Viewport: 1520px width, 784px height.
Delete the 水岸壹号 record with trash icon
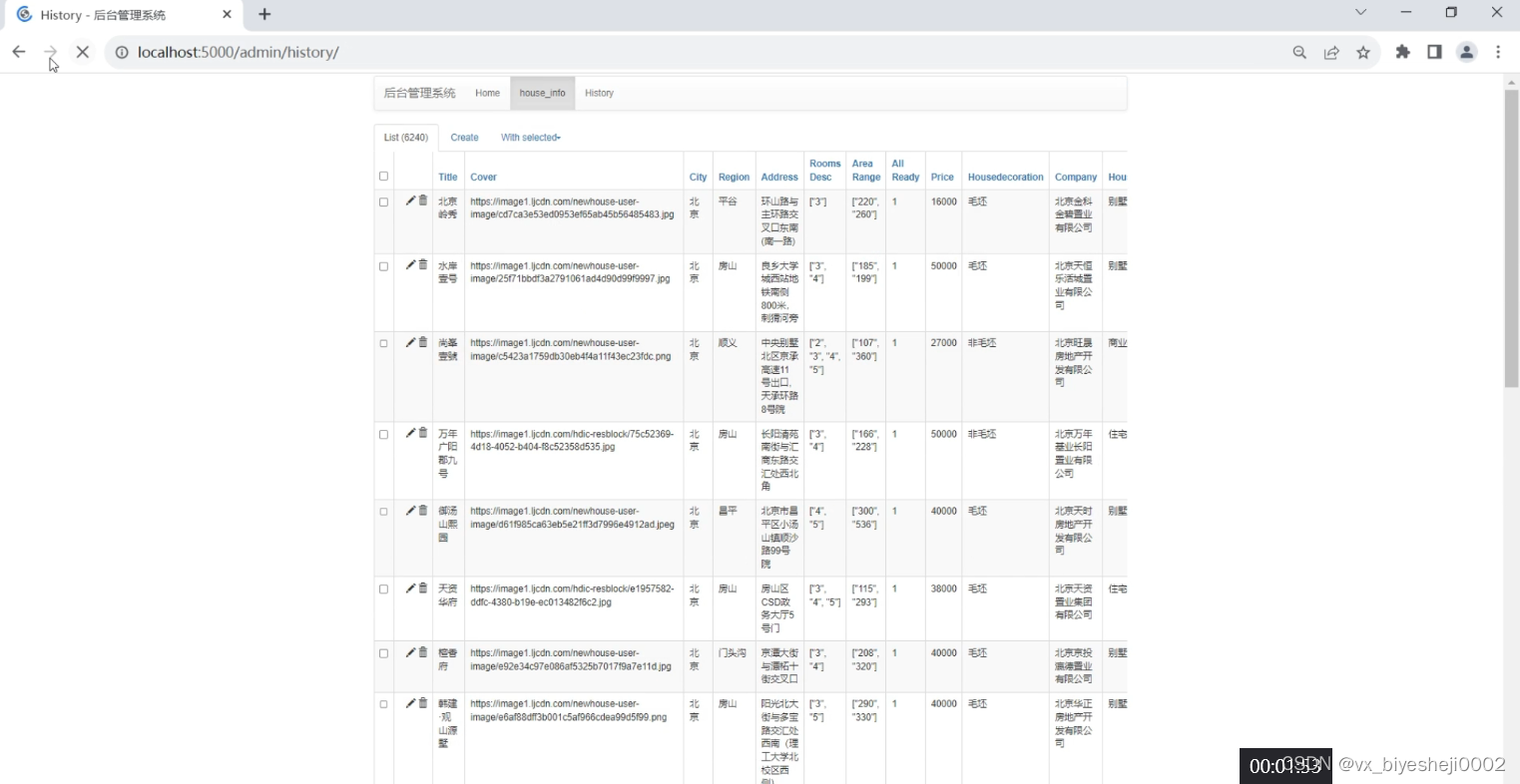point(423,264)
